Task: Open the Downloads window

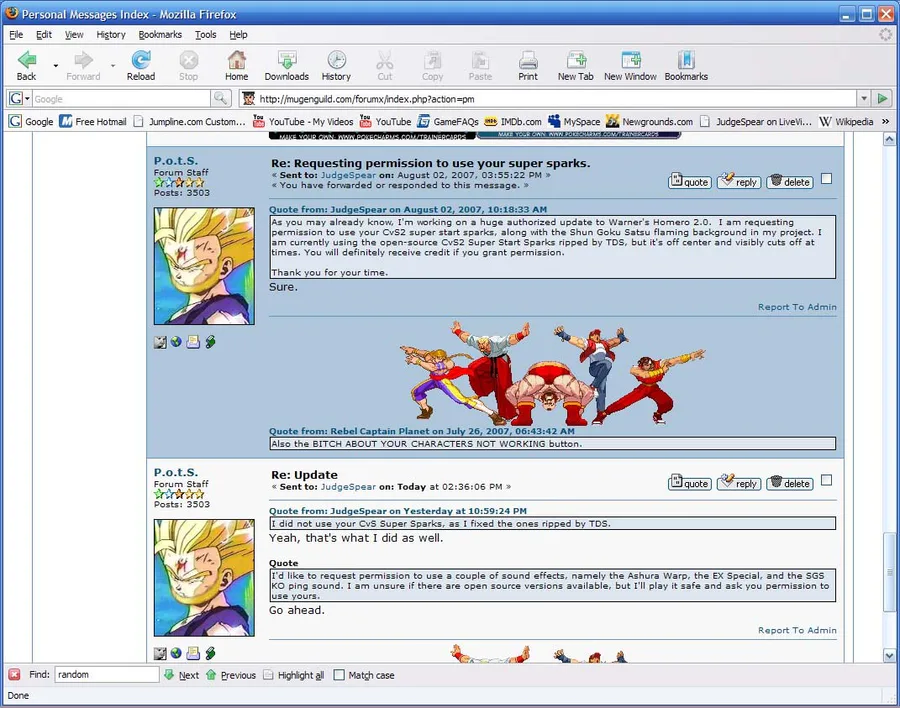Action: 286,65
